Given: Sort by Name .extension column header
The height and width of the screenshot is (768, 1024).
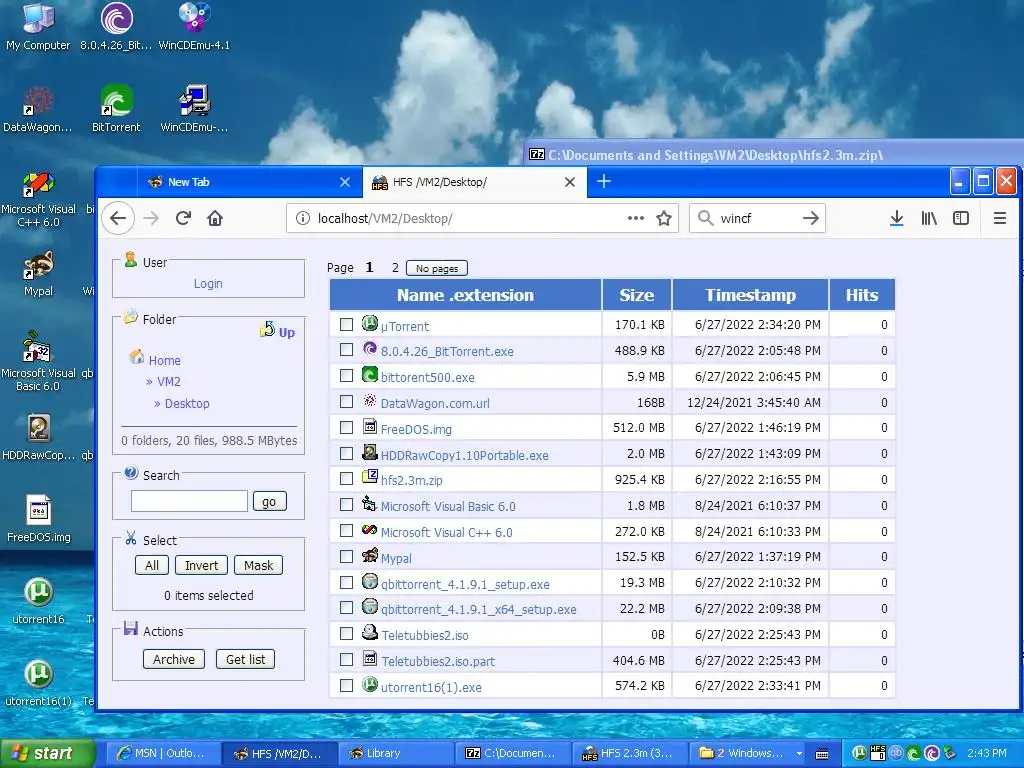Looking at the screenshot, I should coord(465,295).
